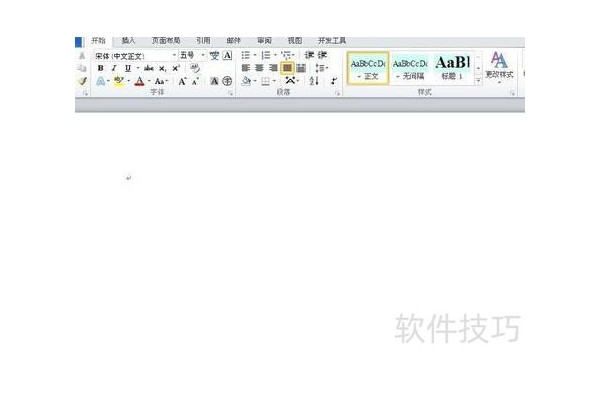Apply the yellow text highlight color

[119, 81]
